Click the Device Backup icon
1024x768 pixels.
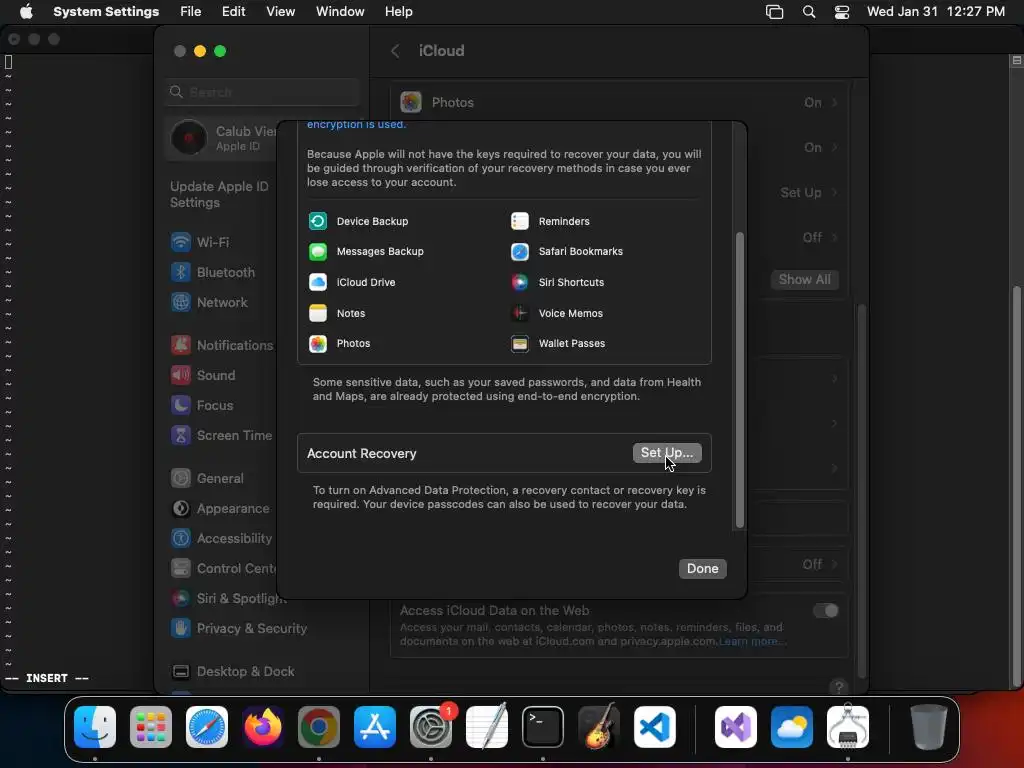pos(318,221)
